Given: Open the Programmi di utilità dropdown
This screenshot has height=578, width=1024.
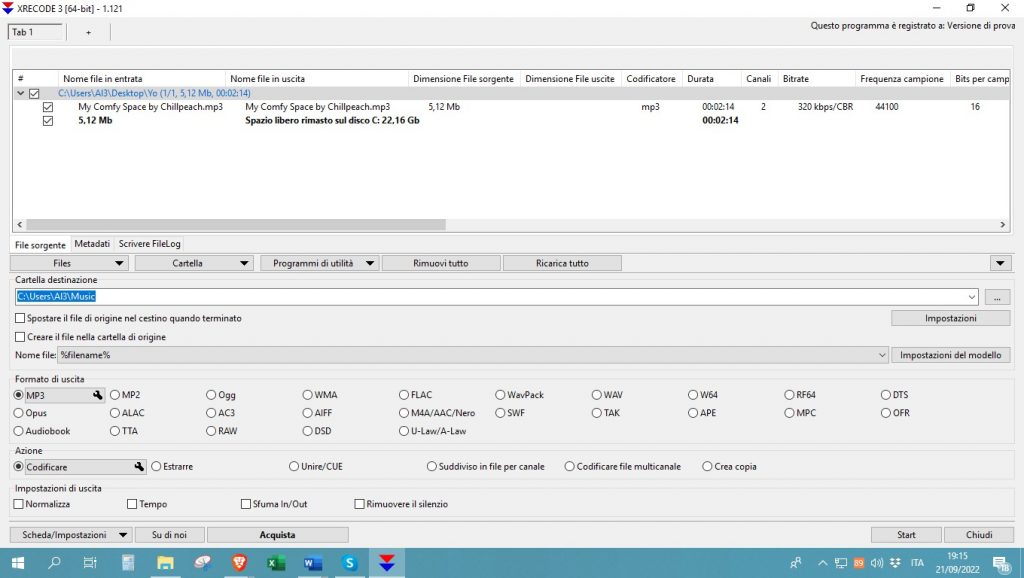Looking at the screenshot, I should click(320, 263).
